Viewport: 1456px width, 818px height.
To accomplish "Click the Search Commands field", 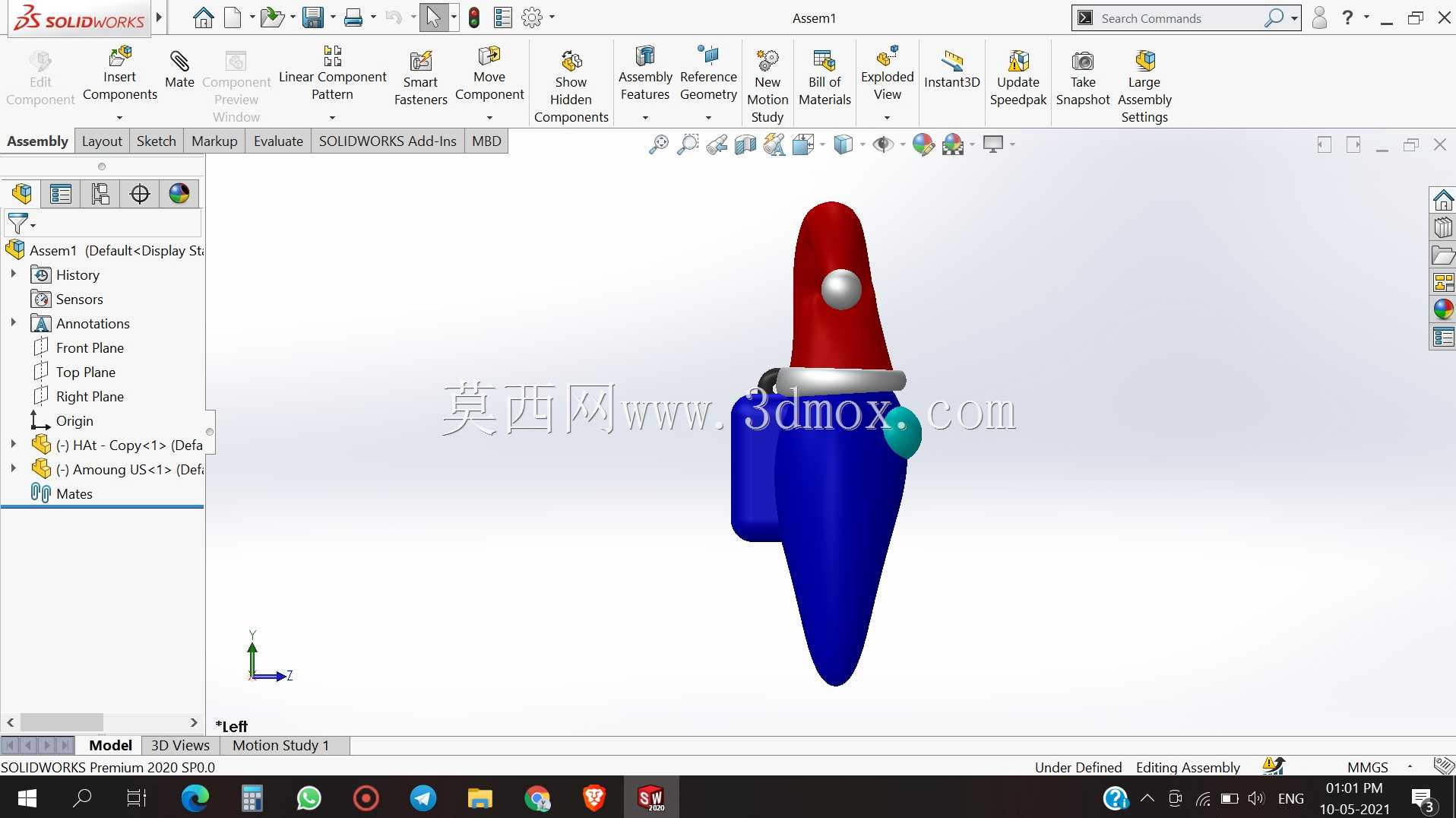I will (x=1178, y=18).
